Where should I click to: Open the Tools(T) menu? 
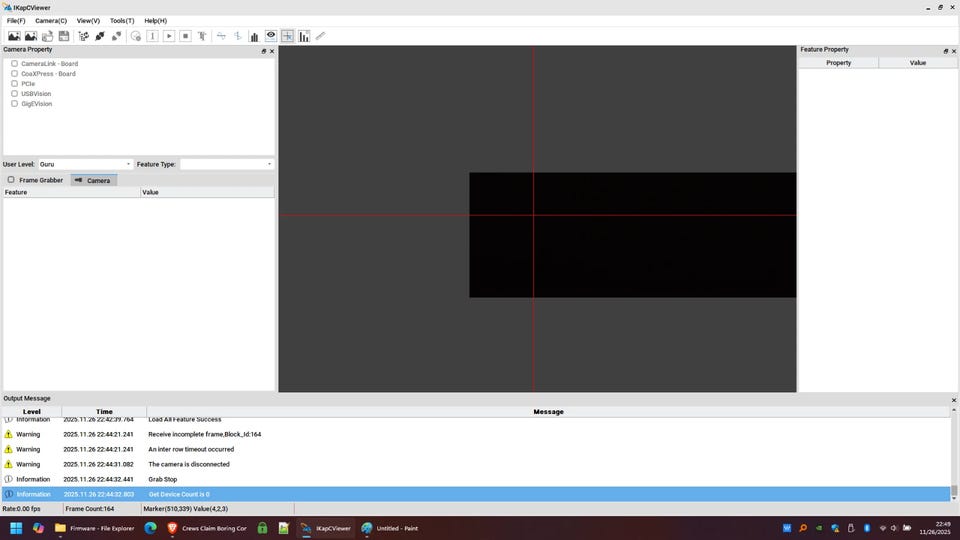point(122,21)
